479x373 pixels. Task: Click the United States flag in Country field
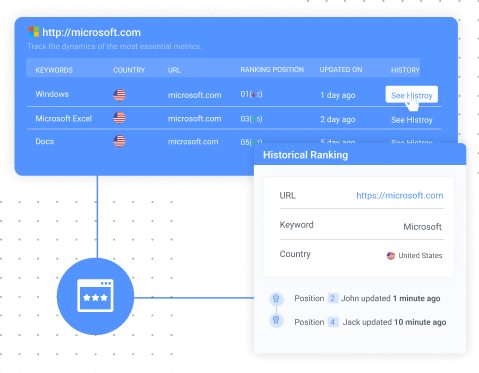coord(391,256)
